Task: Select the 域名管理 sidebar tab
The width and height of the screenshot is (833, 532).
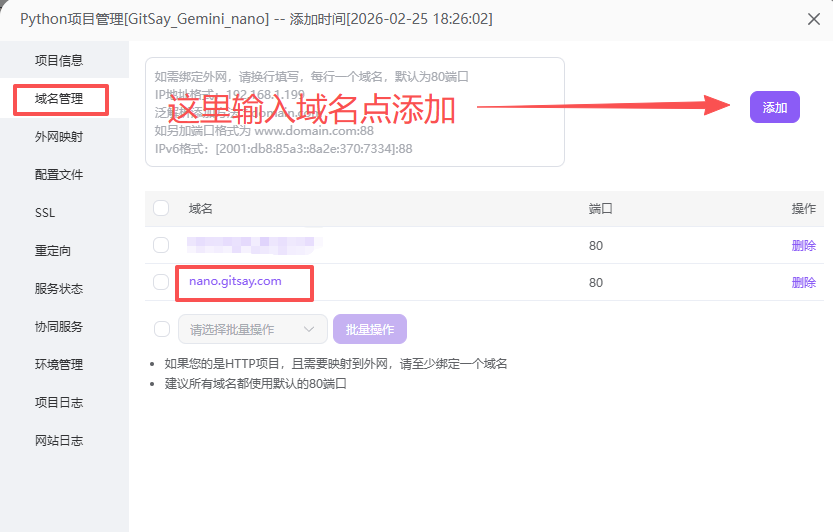Action: 59,99
